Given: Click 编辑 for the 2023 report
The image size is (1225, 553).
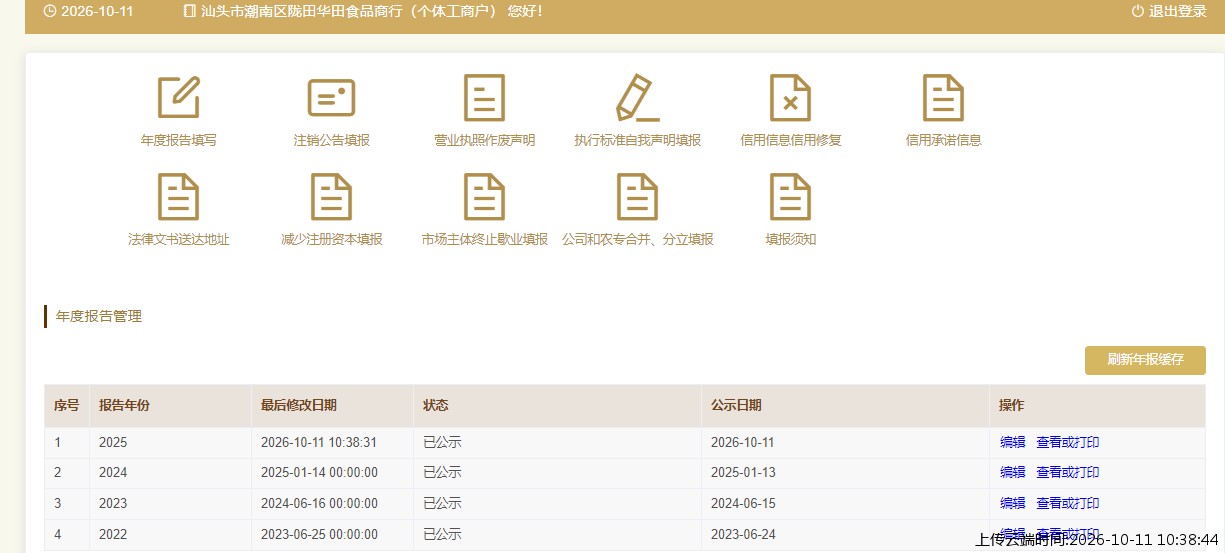Looking at the screenshot, I should [1013, 503].
